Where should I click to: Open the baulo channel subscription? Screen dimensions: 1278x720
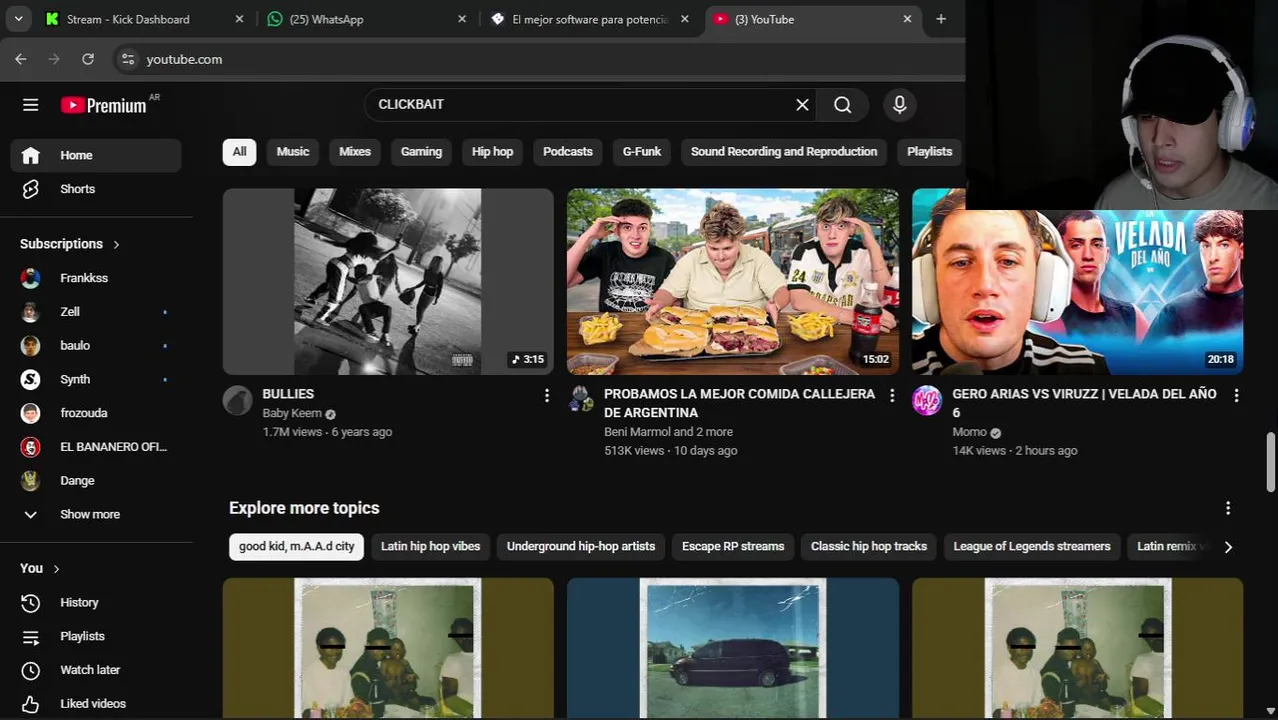[x=96, y=346]
